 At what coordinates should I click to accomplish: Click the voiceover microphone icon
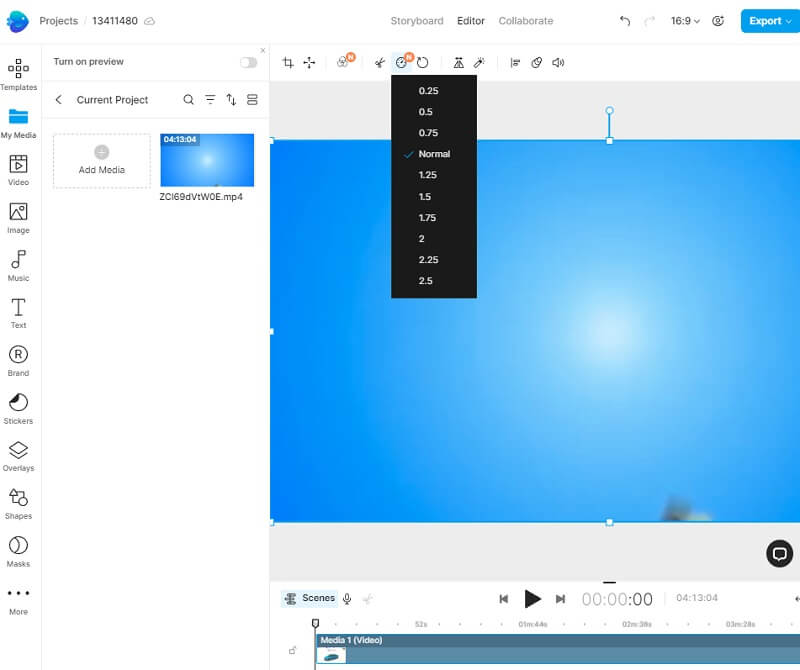pos(345,599)
